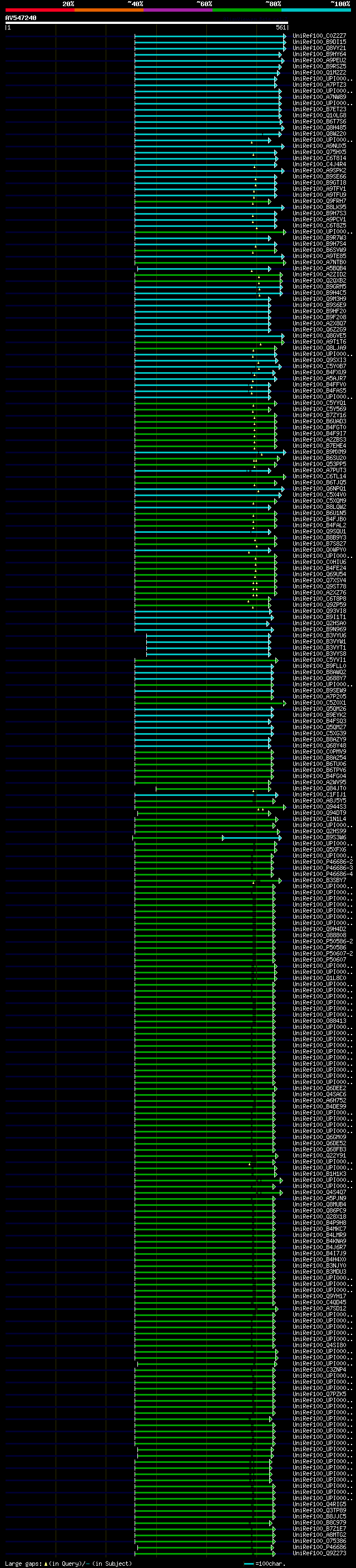Select the UniRef100_Q84JT0 label

pyautogui.click(x=319, y=788)
